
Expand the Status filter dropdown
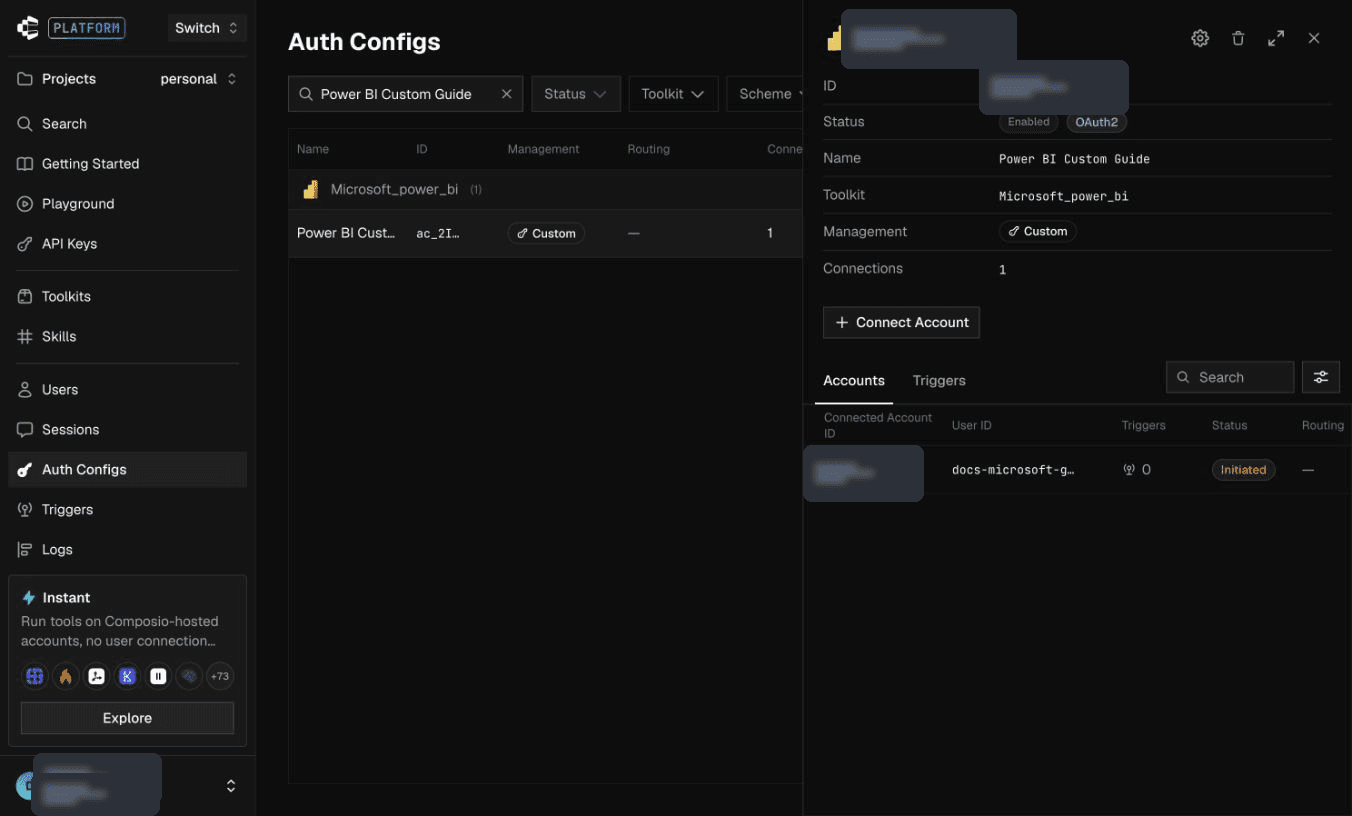click(576, 94)
